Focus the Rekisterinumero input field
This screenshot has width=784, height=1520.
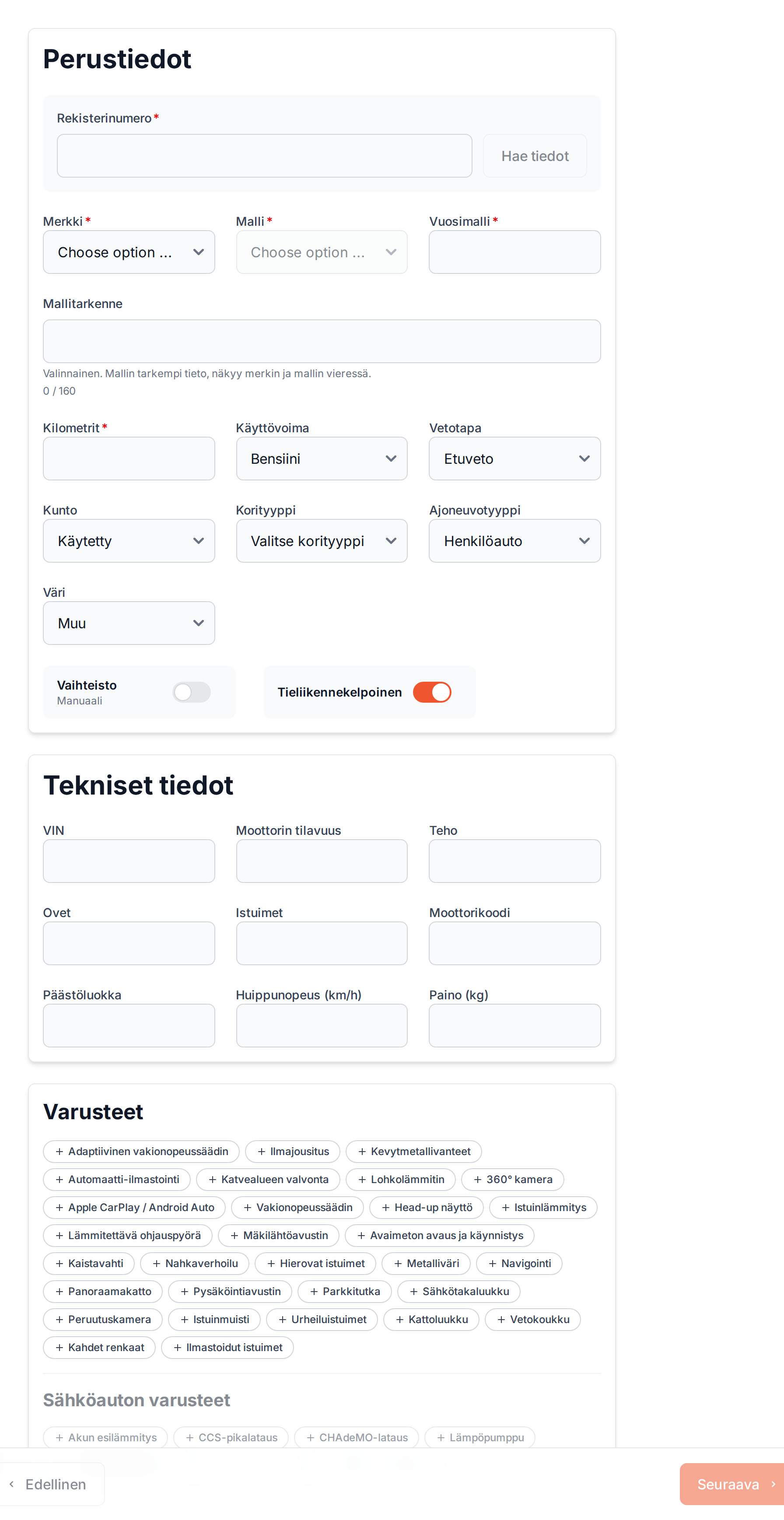pyautogui.click(x=264, y=156)
